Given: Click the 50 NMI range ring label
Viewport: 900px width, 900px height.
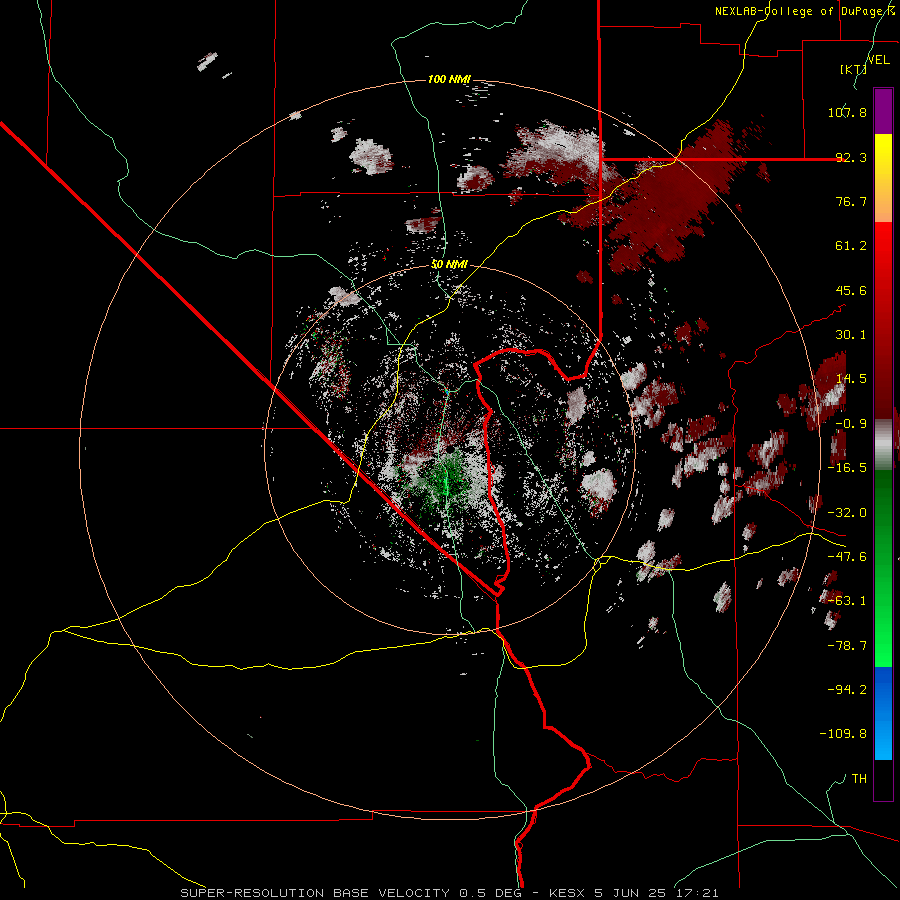Looking at the screenshot, I should pyautogui.click(x=449, y=264).
